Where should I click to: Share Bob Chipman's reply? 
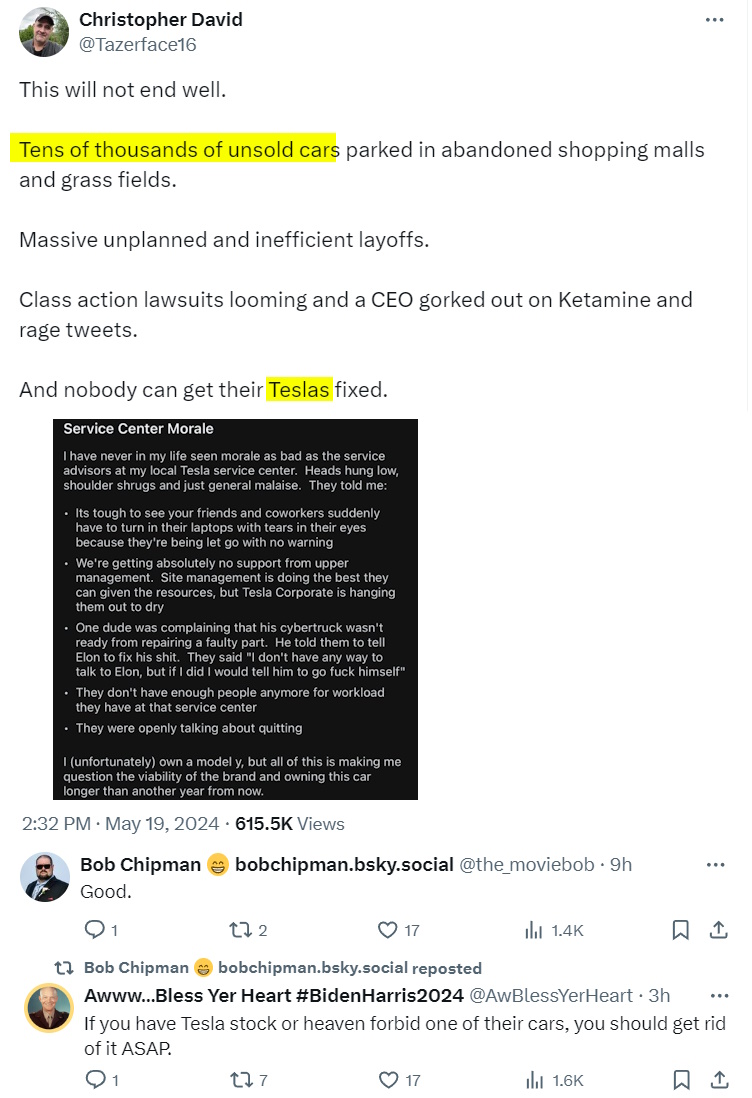coord(718,930)
